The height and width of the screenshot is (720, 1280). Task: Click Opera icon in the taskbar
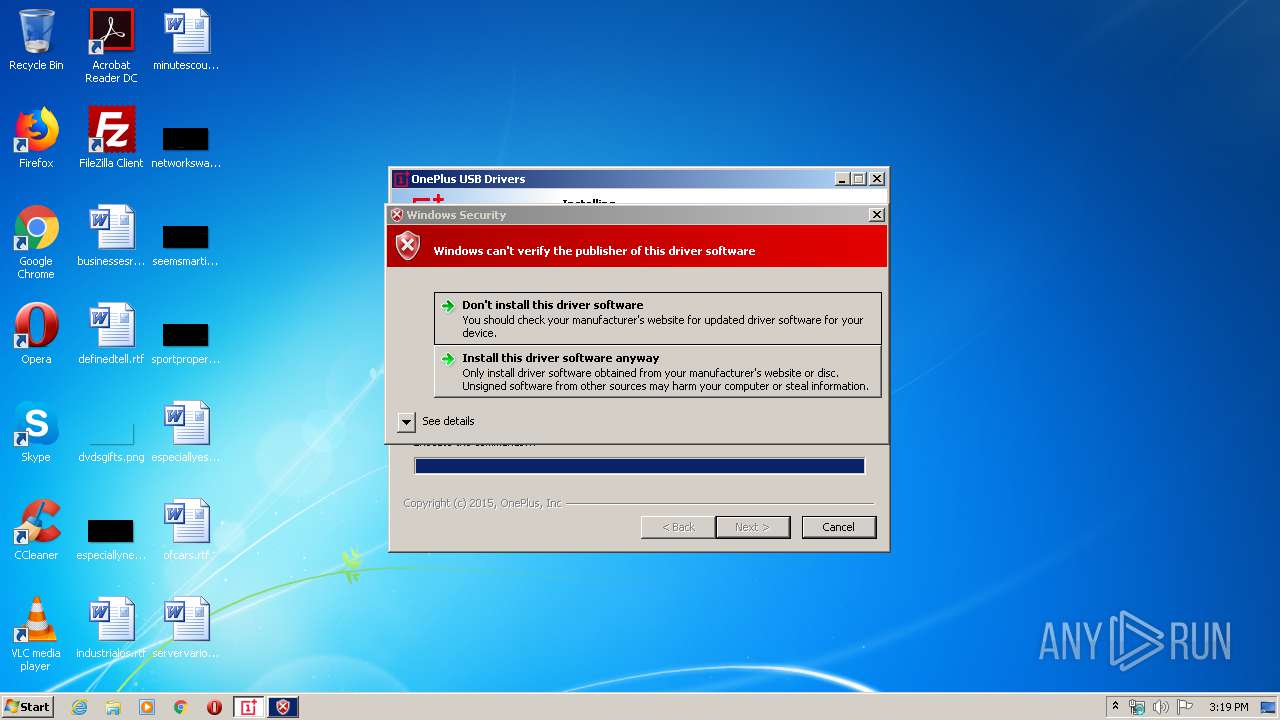[x=214, y=707]
